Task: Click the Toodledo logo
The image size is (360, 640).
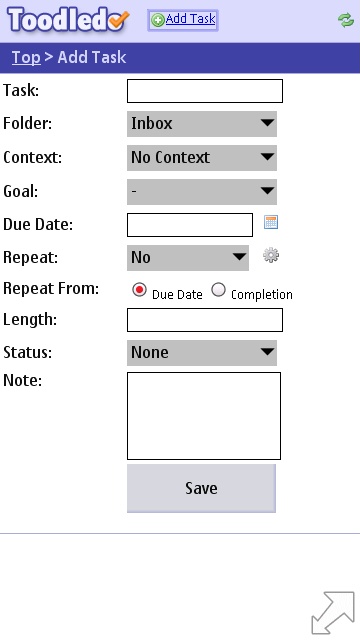Action: coord(68,20)
